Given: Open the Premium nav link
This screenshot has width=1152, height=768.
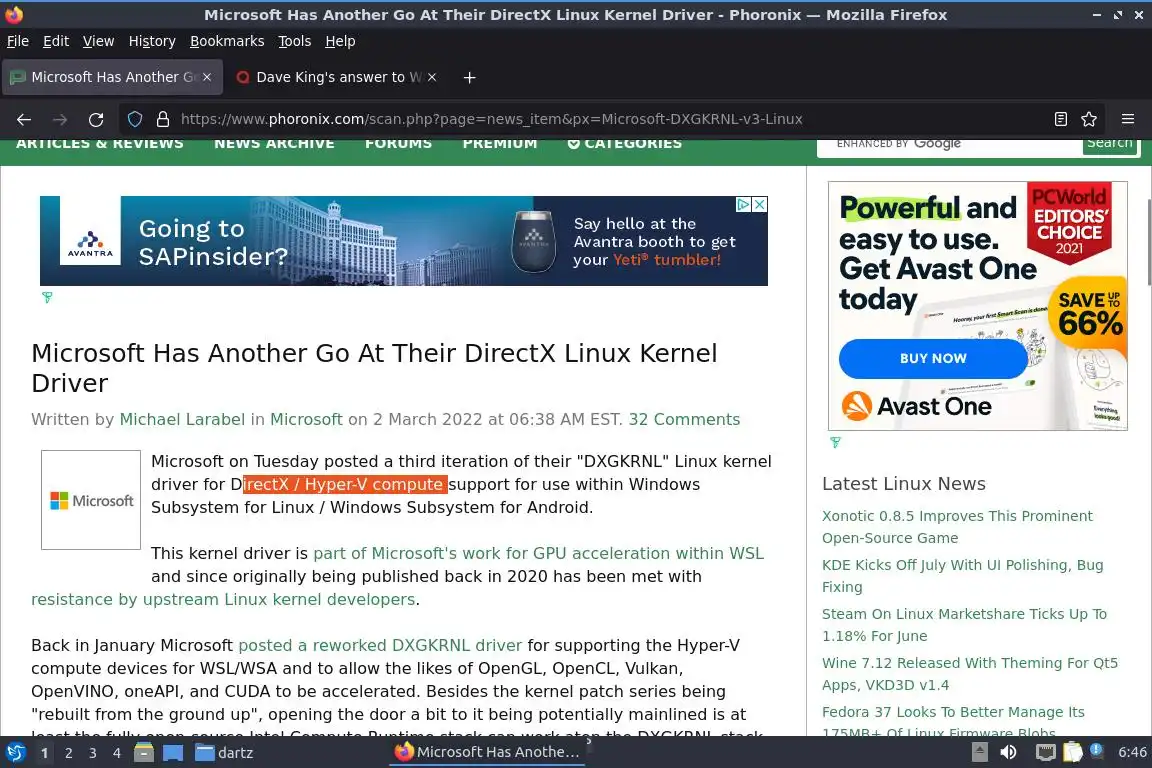Looking at the screenshot, I should [x=500, y=144].
